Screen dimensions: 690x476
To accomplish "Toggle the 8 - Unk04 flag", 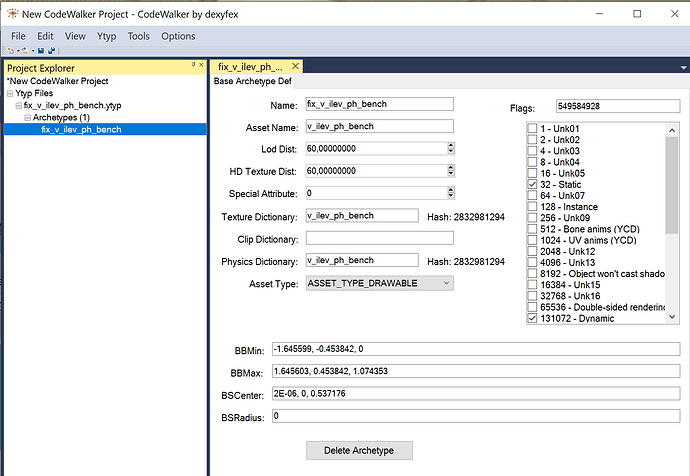I will tap(532, 162).
